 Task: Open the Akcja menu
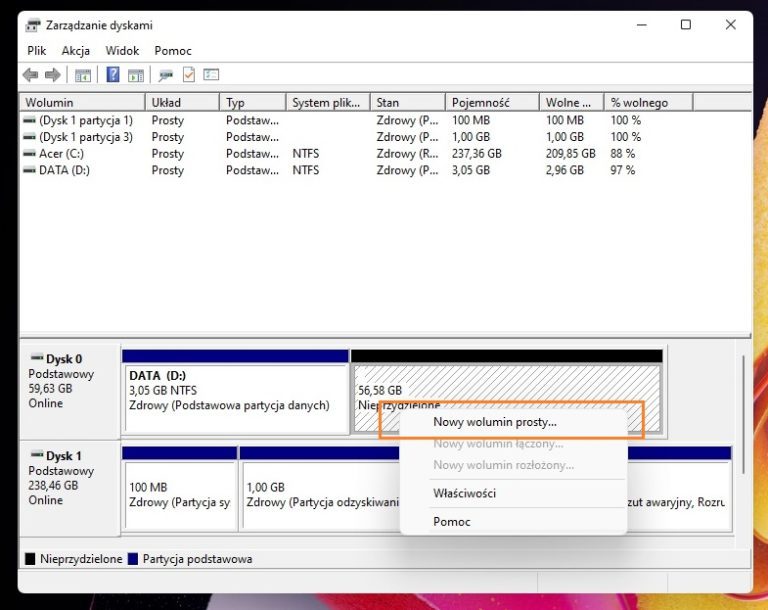[x=75, y=51]
